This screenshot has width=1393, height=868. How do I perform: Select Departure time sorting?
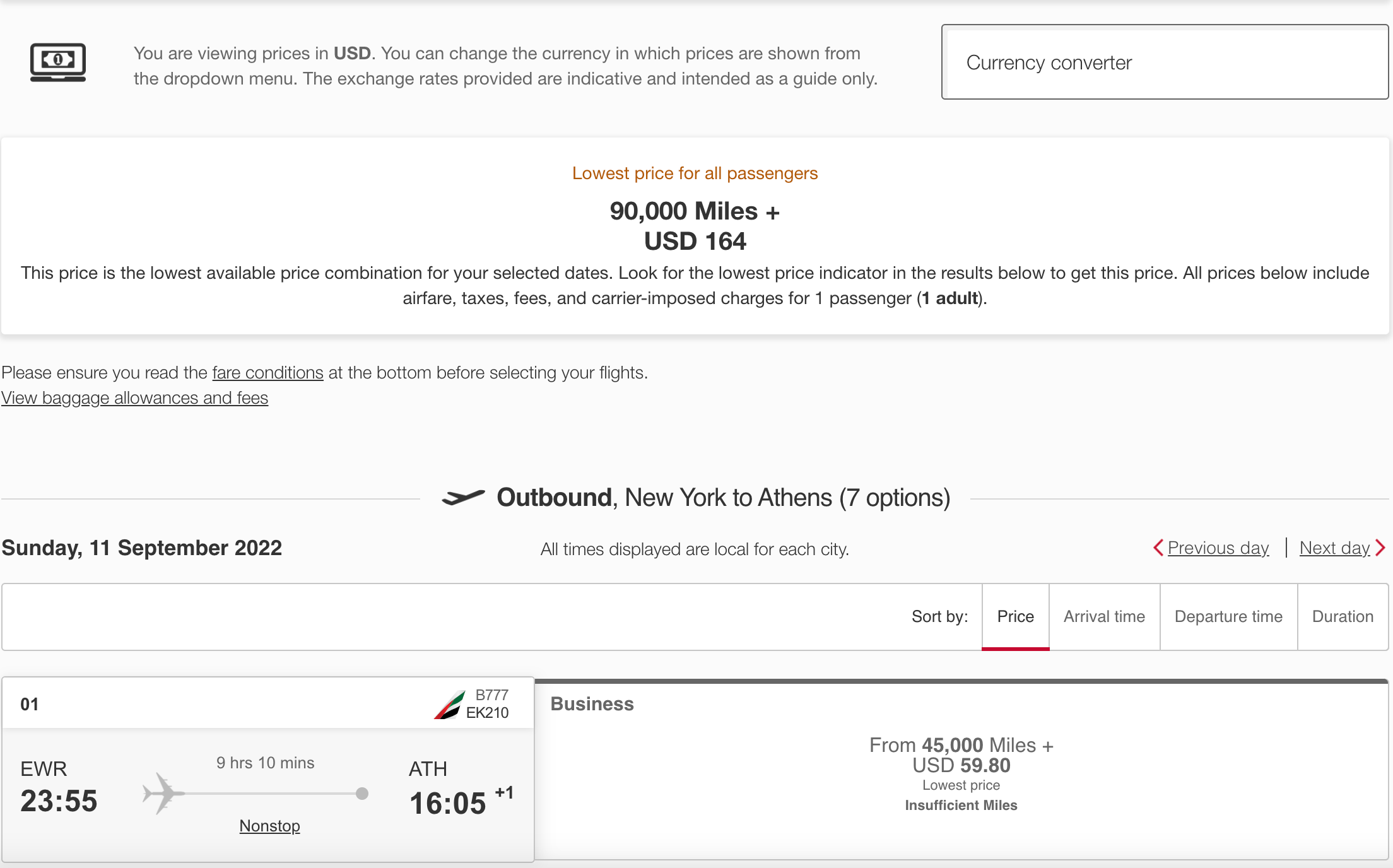pyautogui.click(x=1228, y=616)
